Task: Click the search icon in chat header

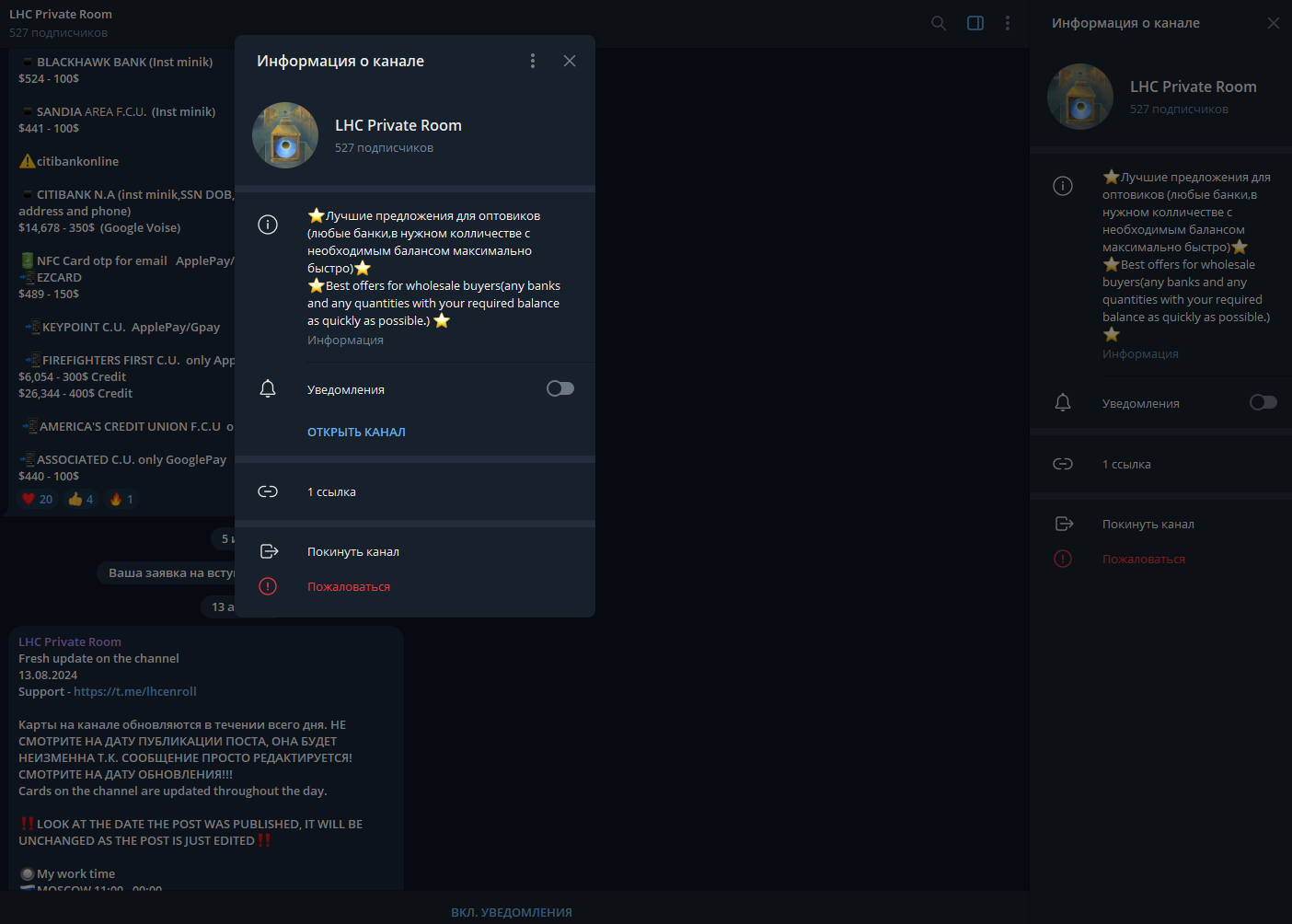Action: [x=938, y=23]
